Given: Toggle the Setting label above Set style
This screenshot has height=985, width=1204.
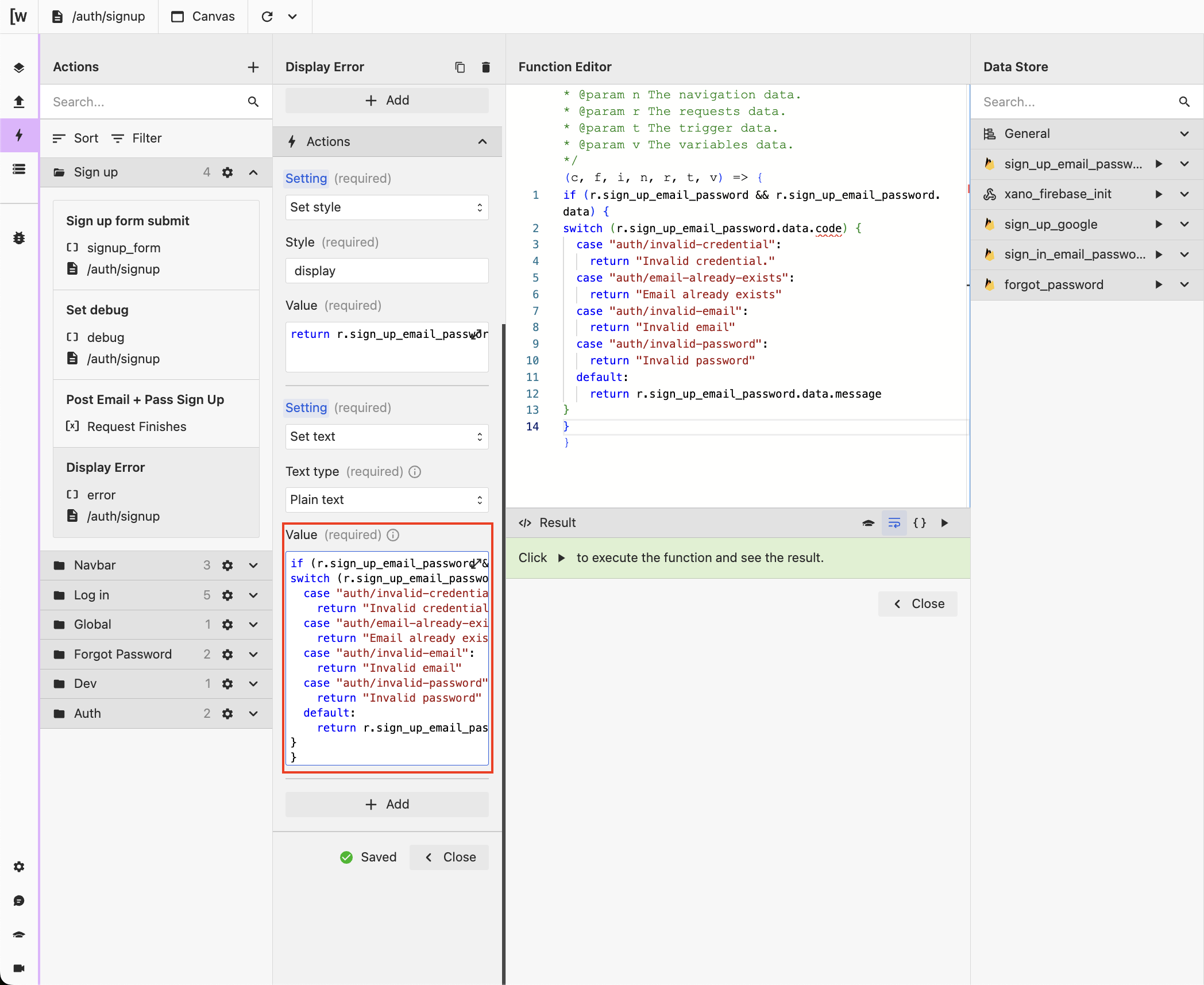Looking at the screenshot, I should (x=306, y=179).
